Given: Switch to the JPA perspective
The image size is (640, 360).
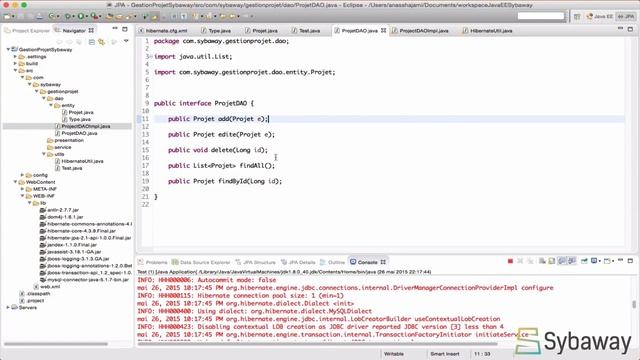Looking at the screenshot, I should (x=626, y=16).
